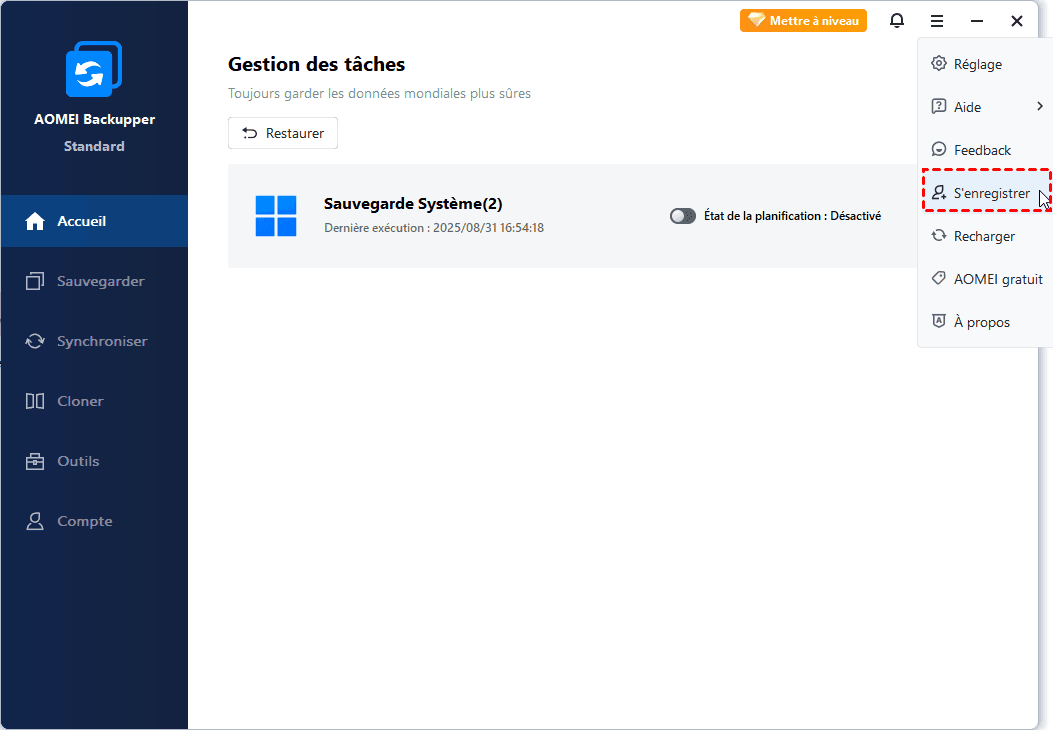Viewport: 1053px width, 730px height.
Task: Click État de la planification : Désactivé label
Action: [792, 216]
